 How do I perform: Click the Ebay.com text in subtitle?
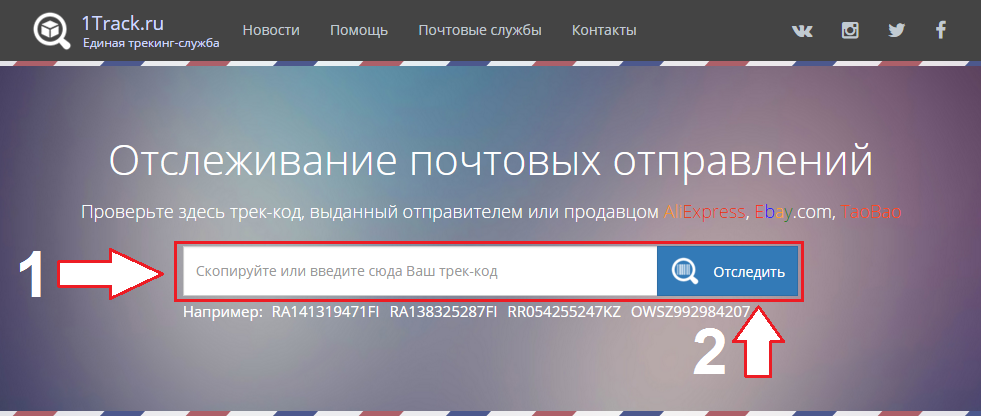(795, 212)
